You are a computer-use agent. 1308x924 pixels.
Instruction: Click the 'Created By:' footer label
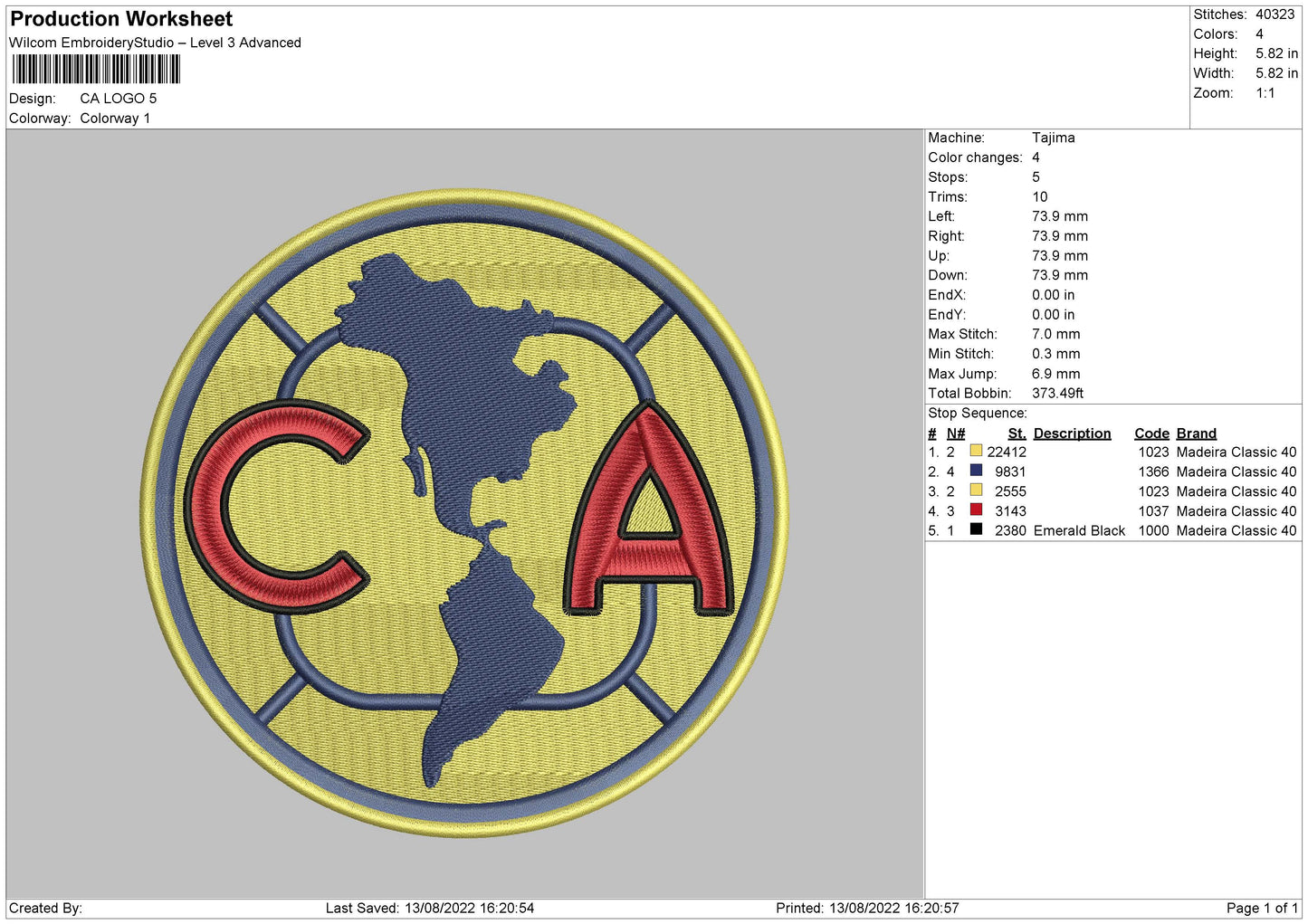coord(45,908)
